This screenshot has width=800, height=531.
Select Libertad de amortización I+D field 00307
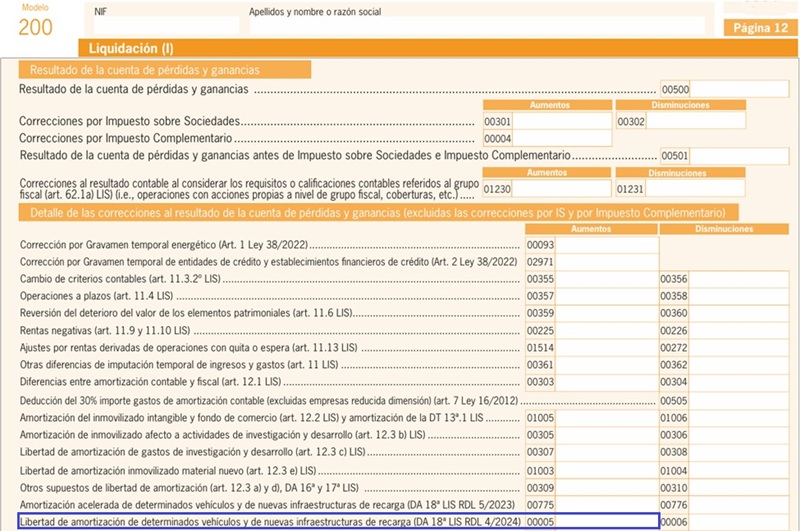607,452
